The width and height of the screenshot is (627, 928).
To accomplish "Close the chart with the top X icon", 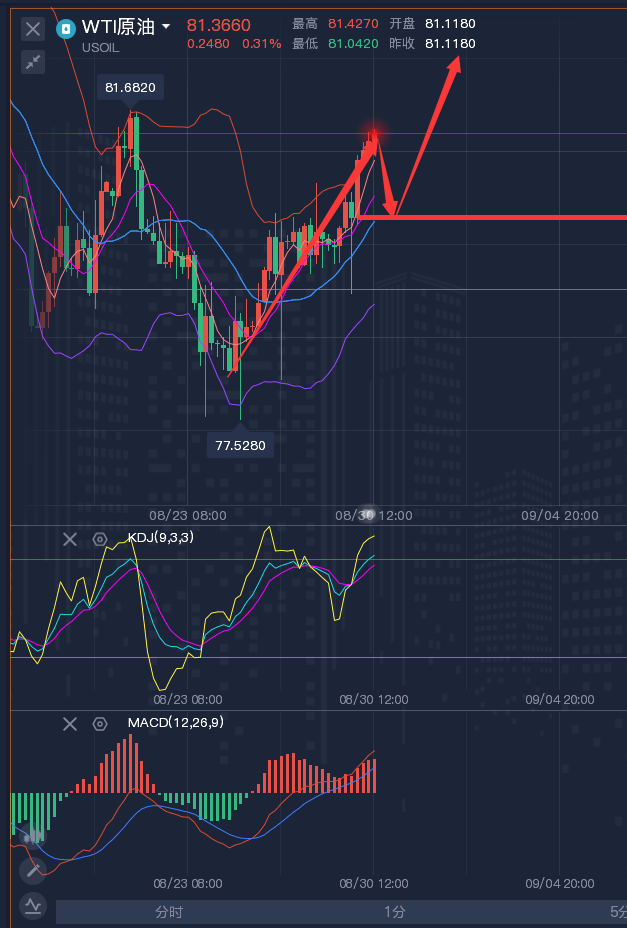I will [x=33, y=28].
